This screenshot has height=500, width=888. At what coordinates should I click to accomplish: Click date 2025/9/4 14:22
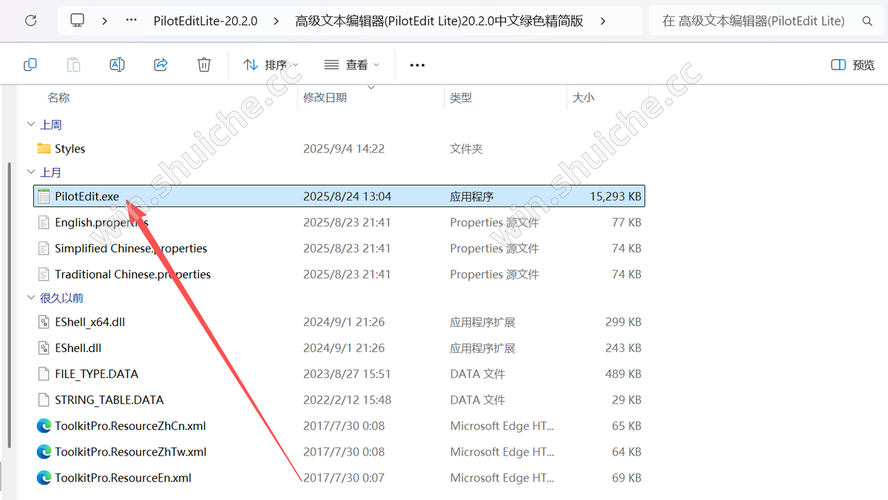pos(344,149)
